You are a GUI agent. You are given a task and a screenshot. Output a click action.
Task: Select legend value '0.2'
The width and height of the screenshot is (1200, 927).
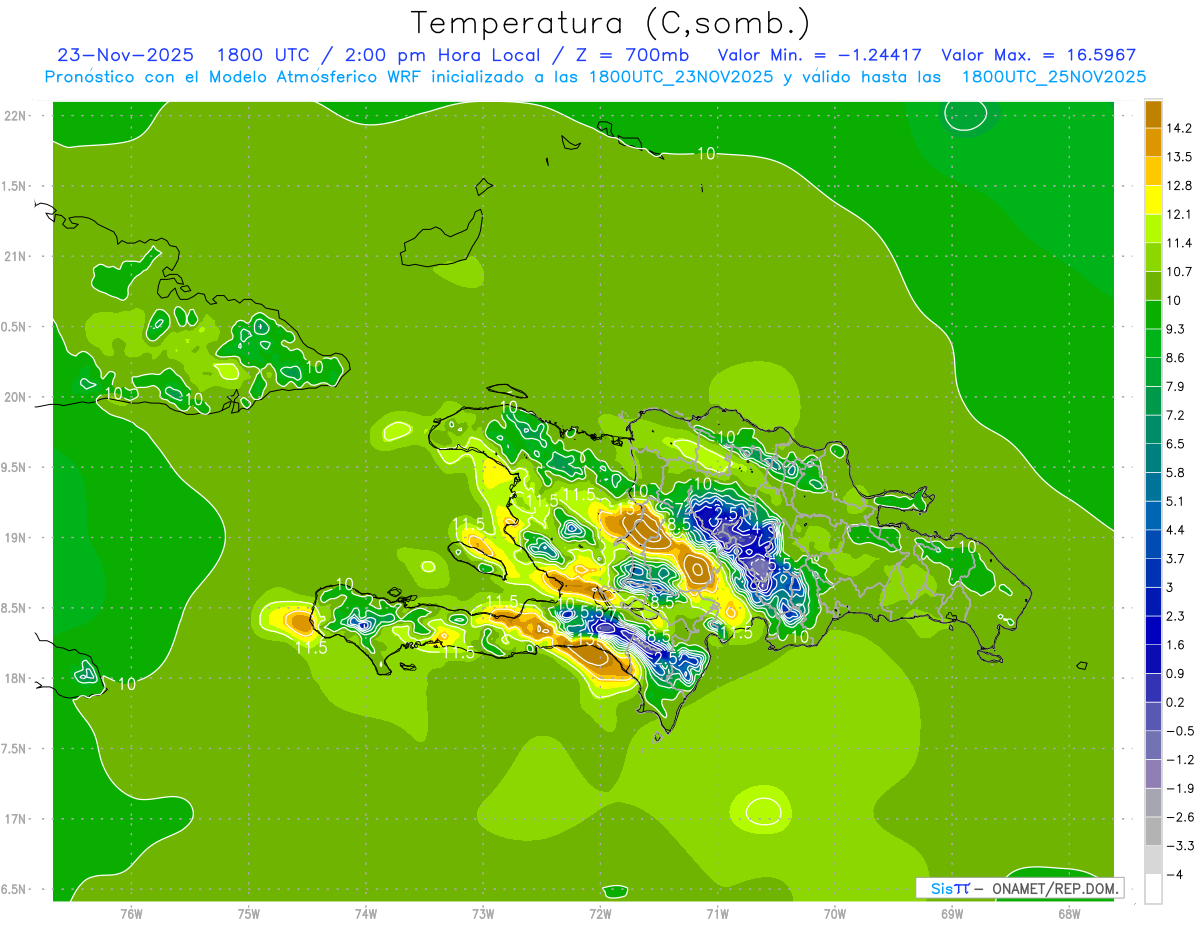coord(1176,703)
